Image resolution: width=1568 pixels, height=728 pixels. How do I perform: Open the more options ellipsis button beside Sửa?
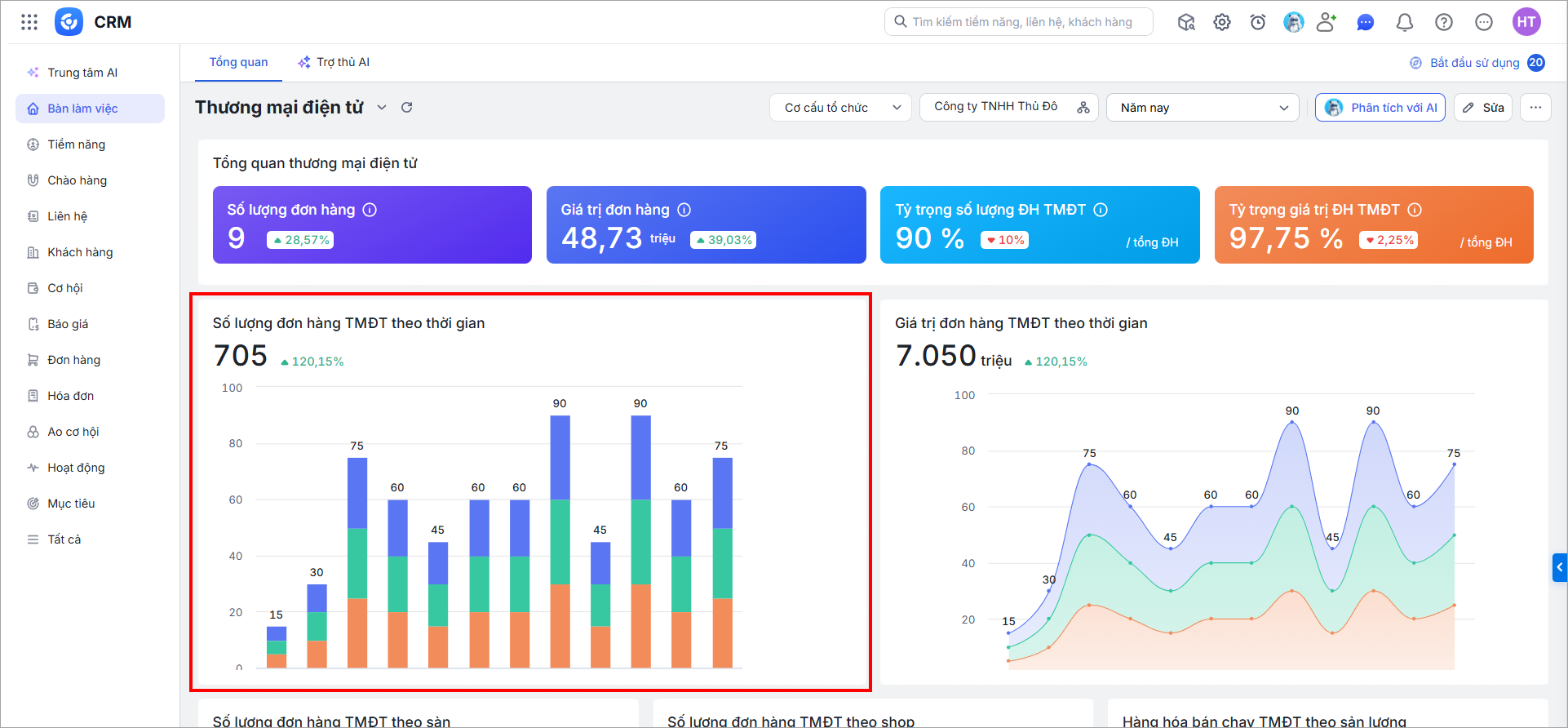[x=1535, y=108]
